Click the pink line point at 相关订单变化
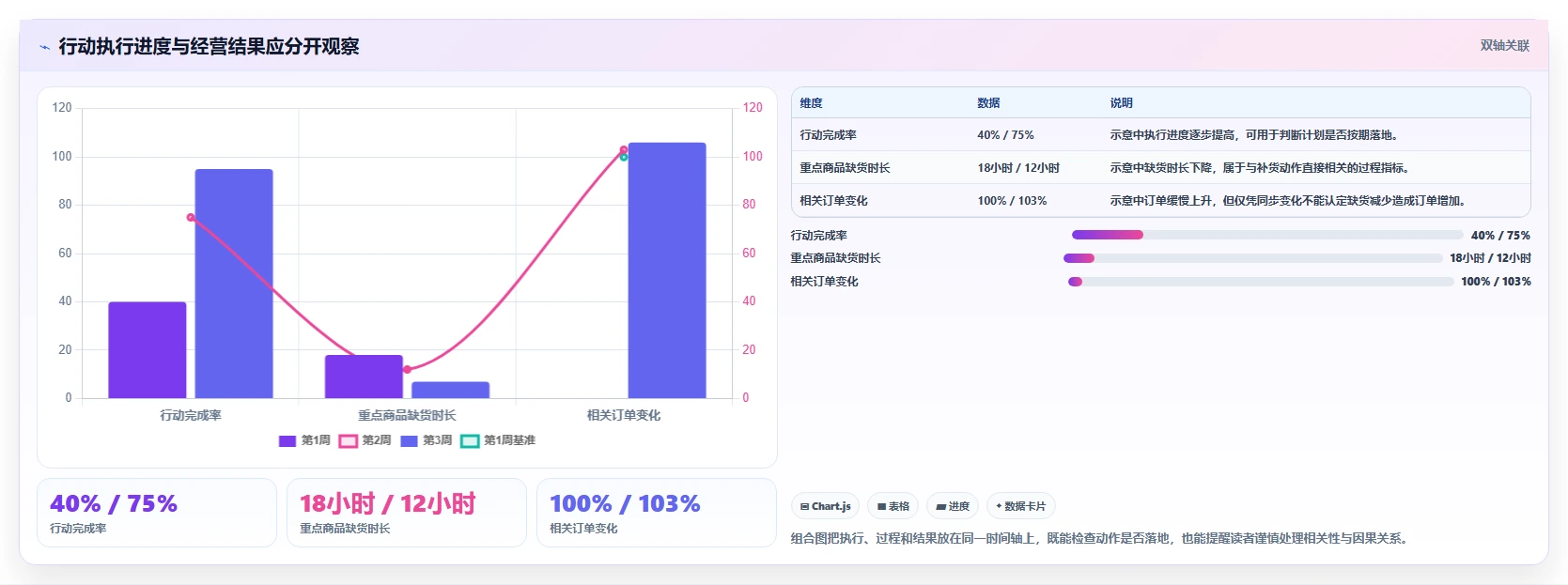 click(624, 149)
